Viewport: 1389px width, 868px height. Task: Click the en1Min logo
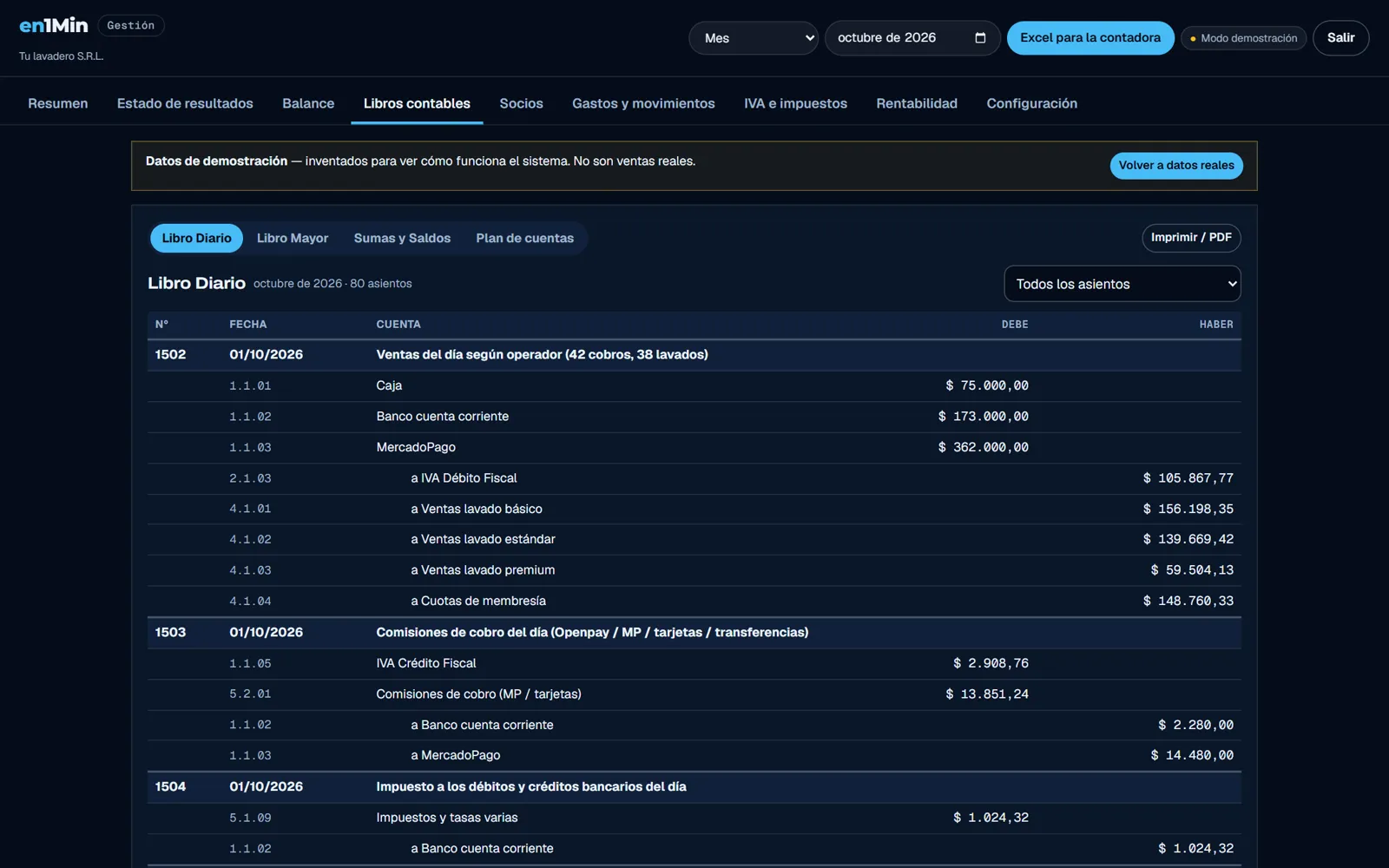pyautogui.click(x=54, y=25)
